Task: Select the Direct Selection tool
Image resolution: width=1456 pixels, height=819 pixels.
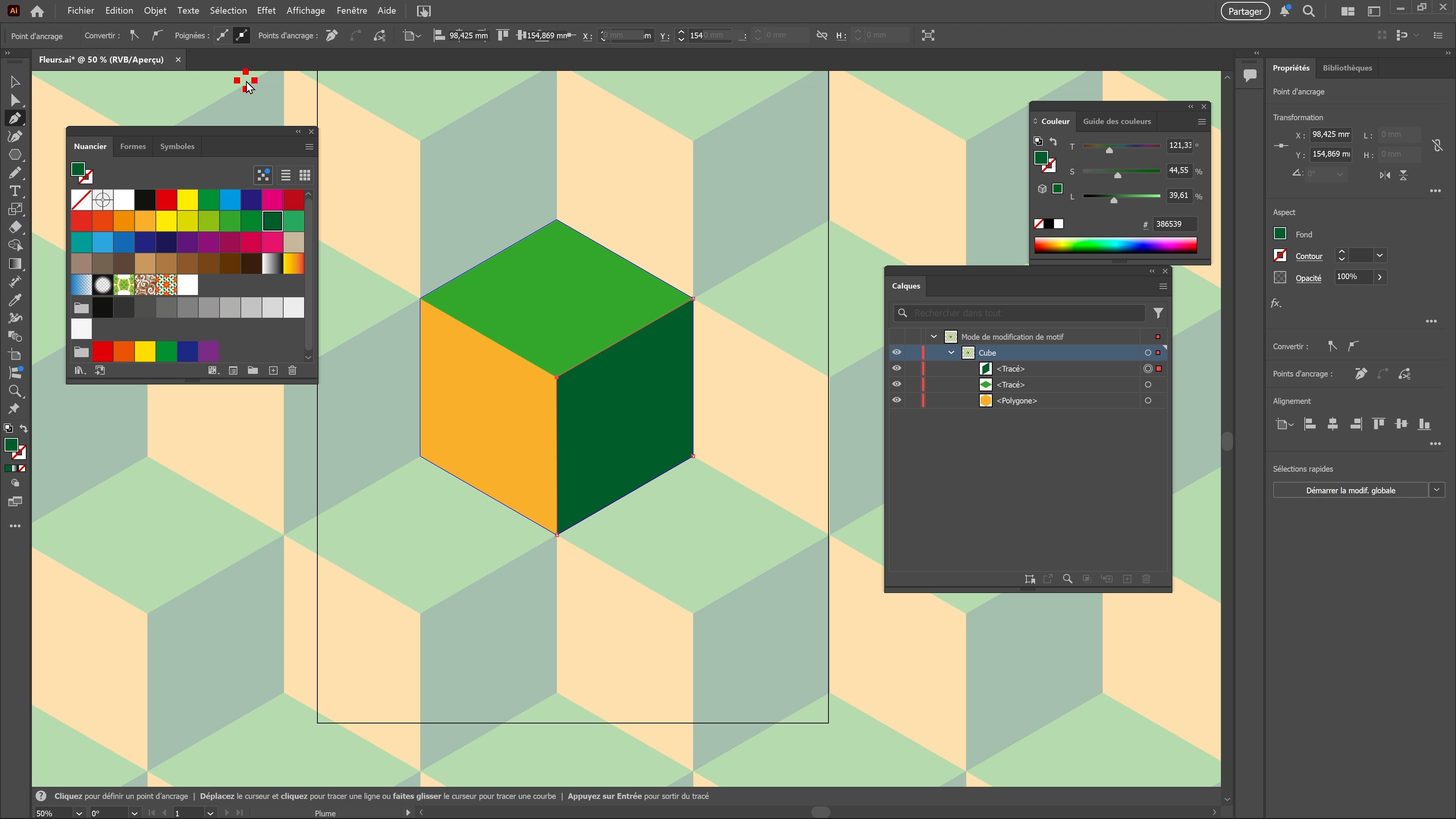Action: click(x=15, y=100)
